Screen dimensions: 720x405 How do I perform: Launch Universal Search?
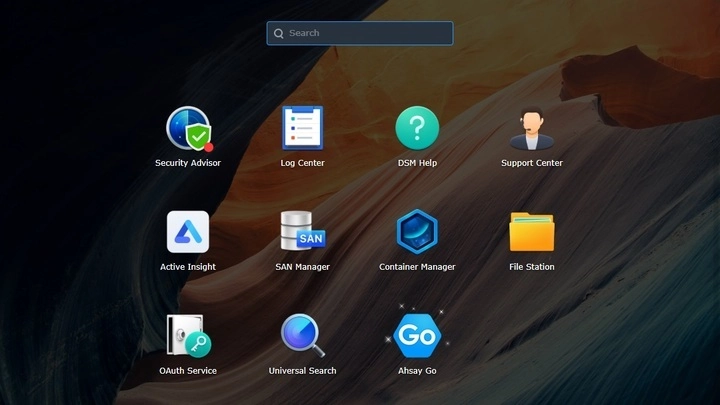[x=303, y=336]
